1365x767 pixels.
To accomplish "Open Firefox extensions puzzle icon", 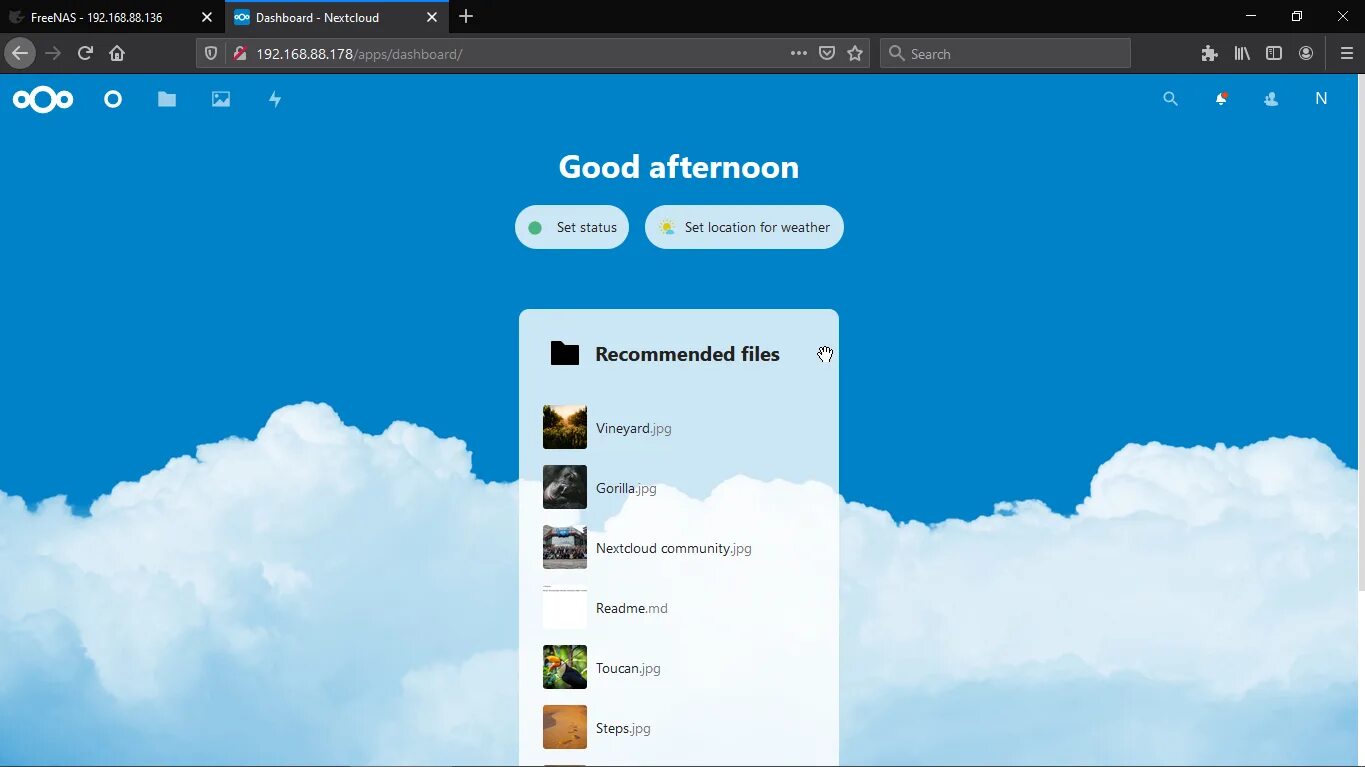I will 1210,54.
